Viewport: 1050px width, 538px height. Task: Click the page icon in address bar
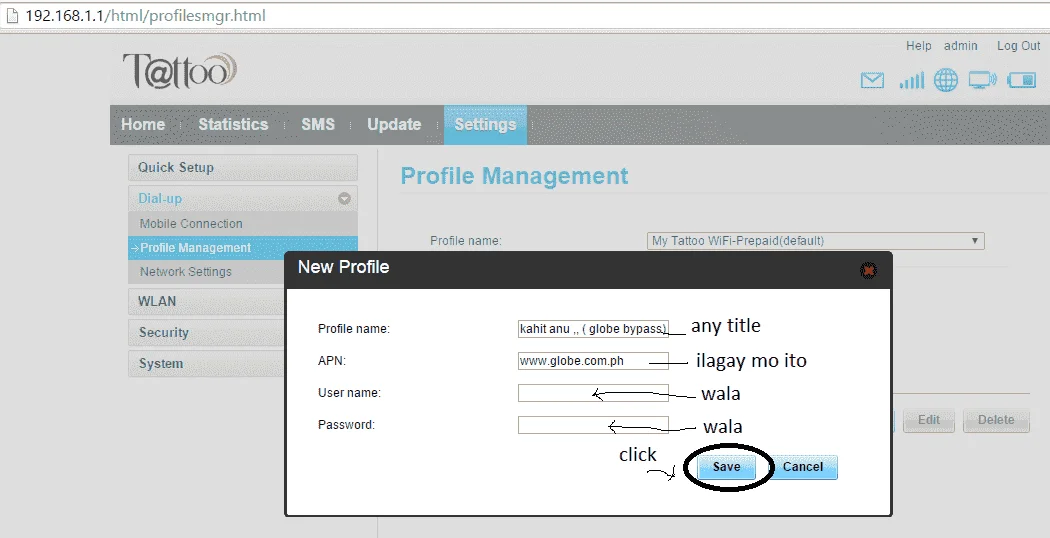pyautogui.click(x=11, y=15)
